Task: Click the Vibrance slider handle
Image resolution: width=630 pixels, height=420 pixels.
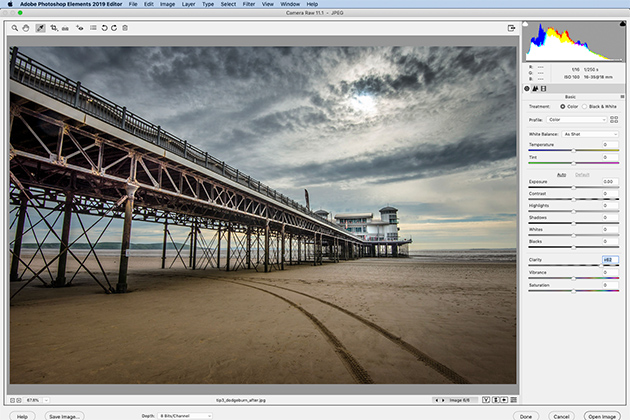Action: click(574, 279)
